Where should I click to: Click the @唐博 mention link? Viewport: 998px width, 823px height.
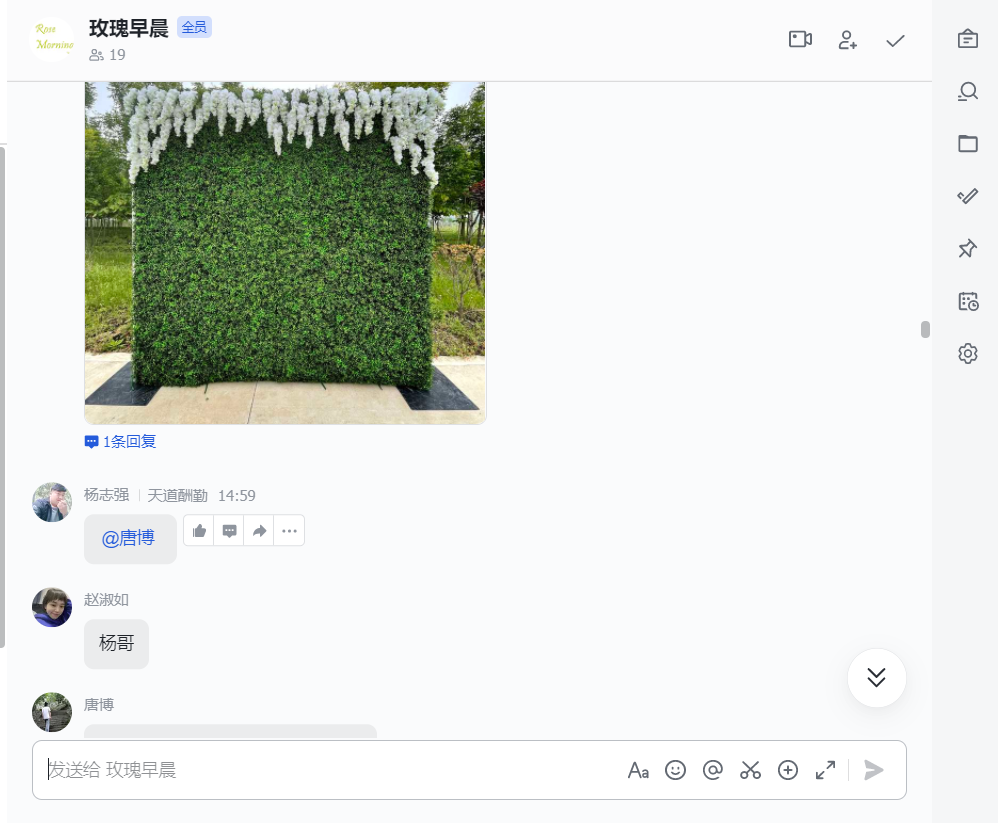(x=128, y=538)
